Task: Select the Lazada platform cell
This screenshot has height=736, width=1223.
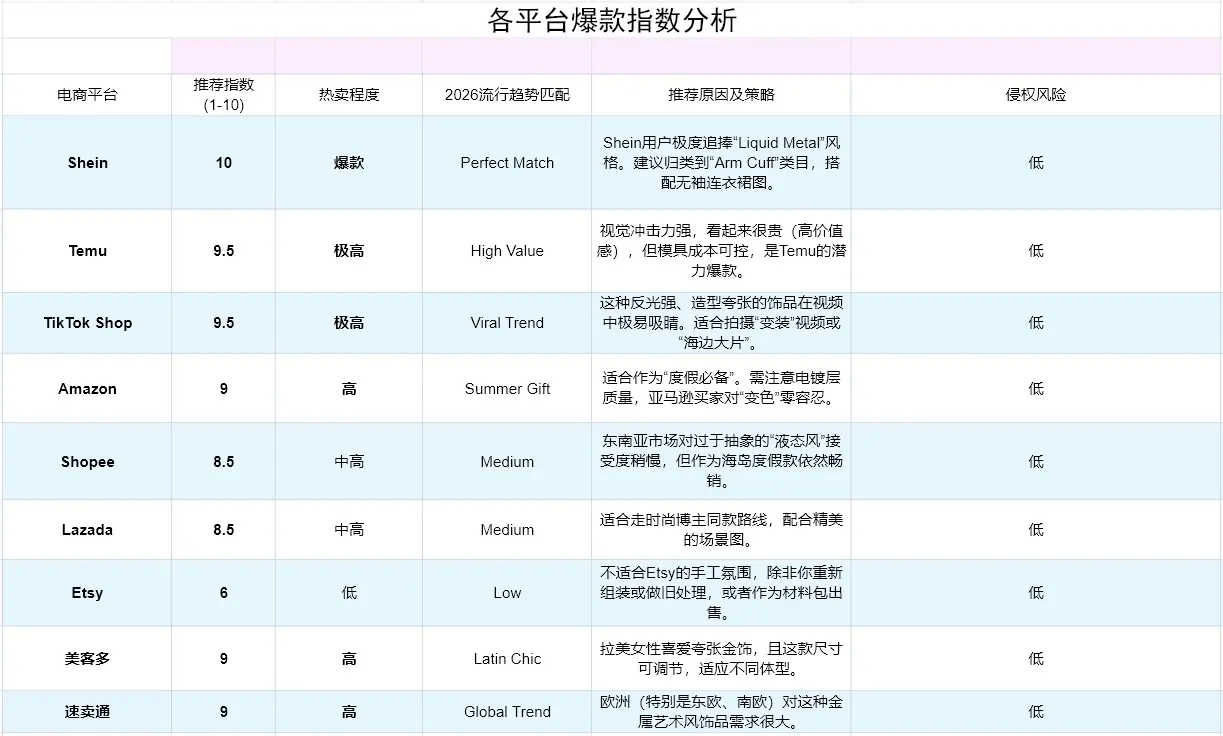Action: point(87,530)
